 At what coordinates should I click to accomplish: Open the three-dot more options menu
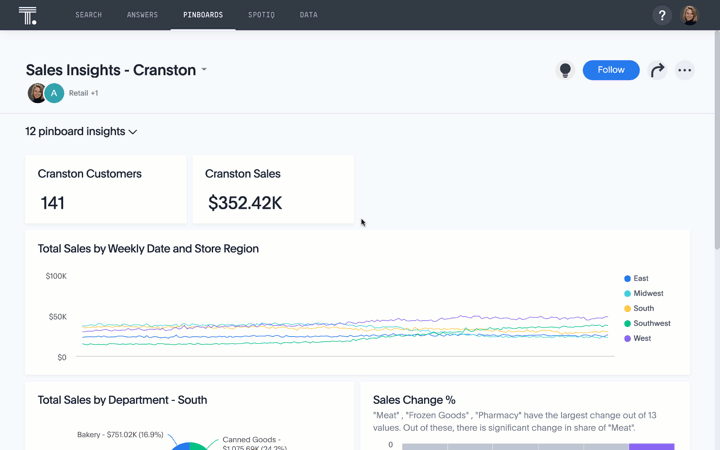click(684, 70)
